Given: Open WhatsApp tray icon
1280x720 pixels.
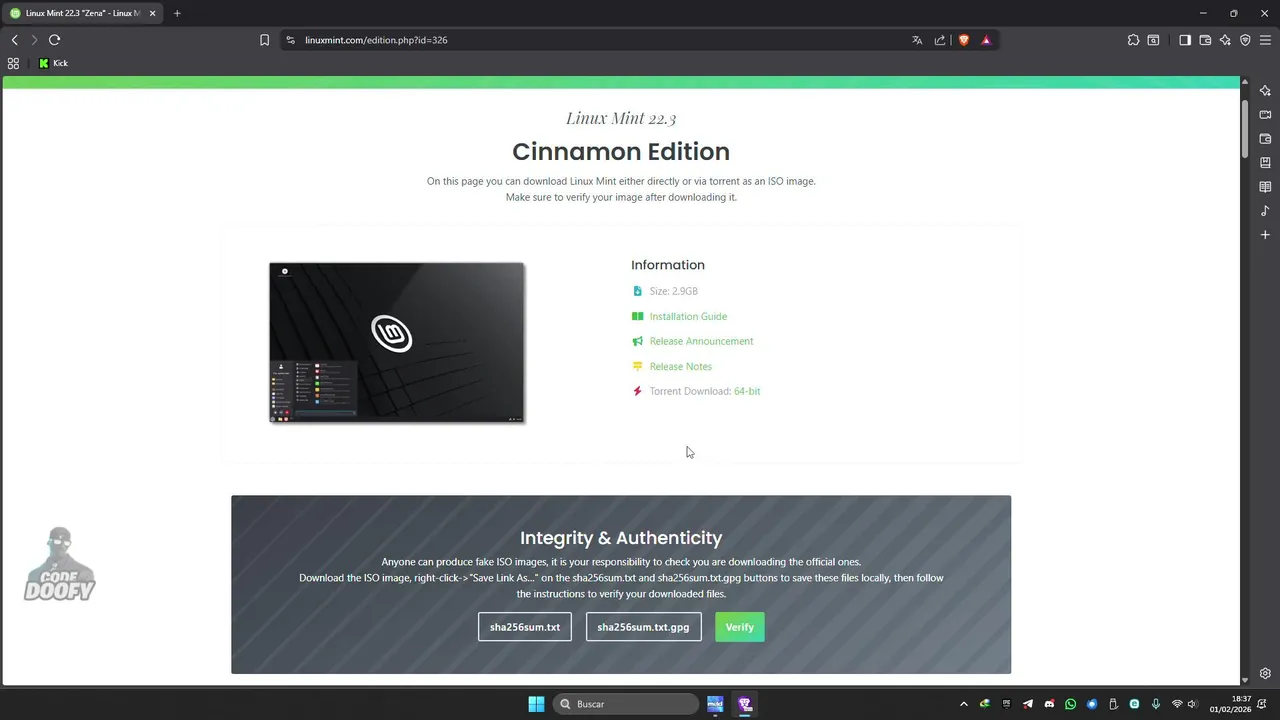Looking at the screenshot, I should coord(1071,704).
